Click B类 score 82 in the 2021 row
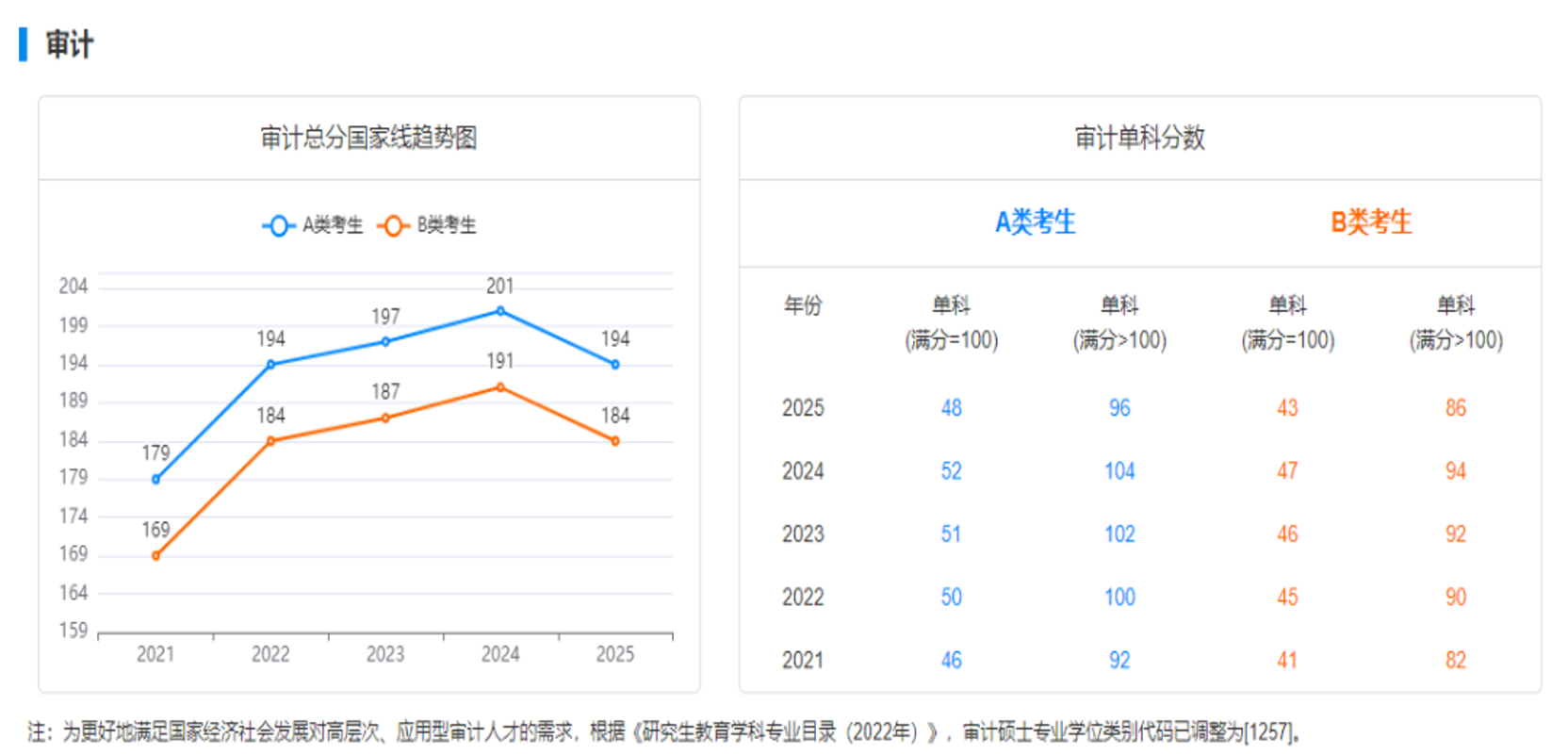The height and width of the screenshot is (755, 1568). coord(1455,661)
